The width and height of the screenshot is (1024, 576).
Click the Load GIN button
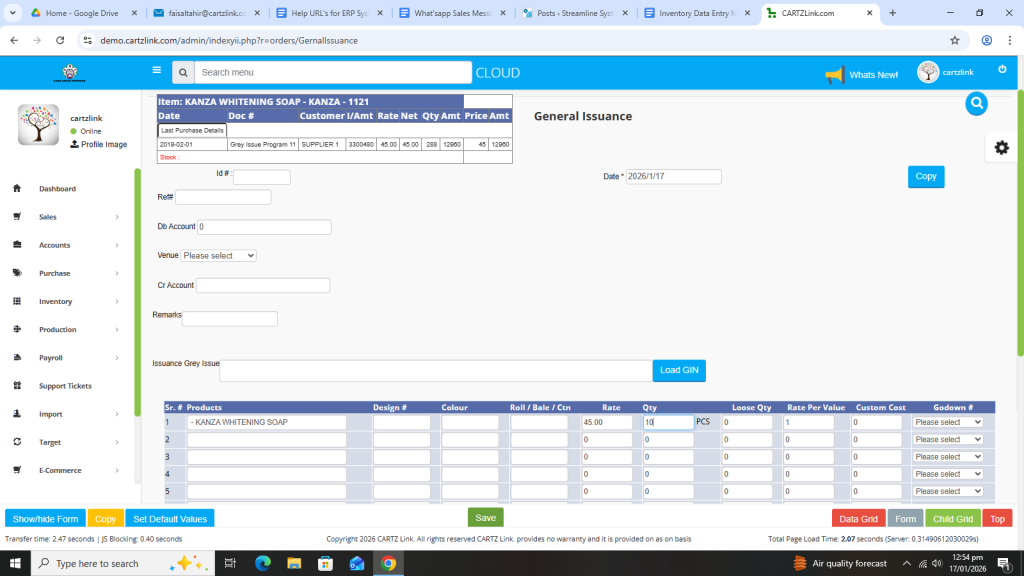point(679,370)
